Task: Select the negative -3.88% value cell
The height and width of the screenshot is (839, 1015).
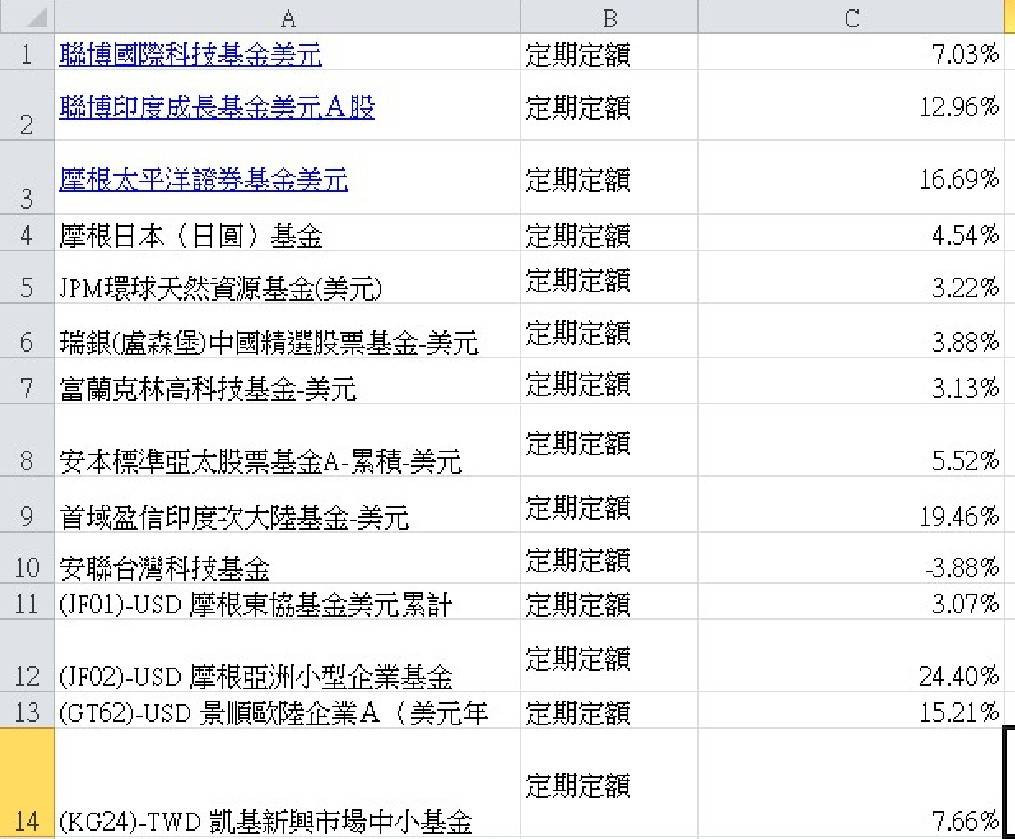Action: point(851,558)
